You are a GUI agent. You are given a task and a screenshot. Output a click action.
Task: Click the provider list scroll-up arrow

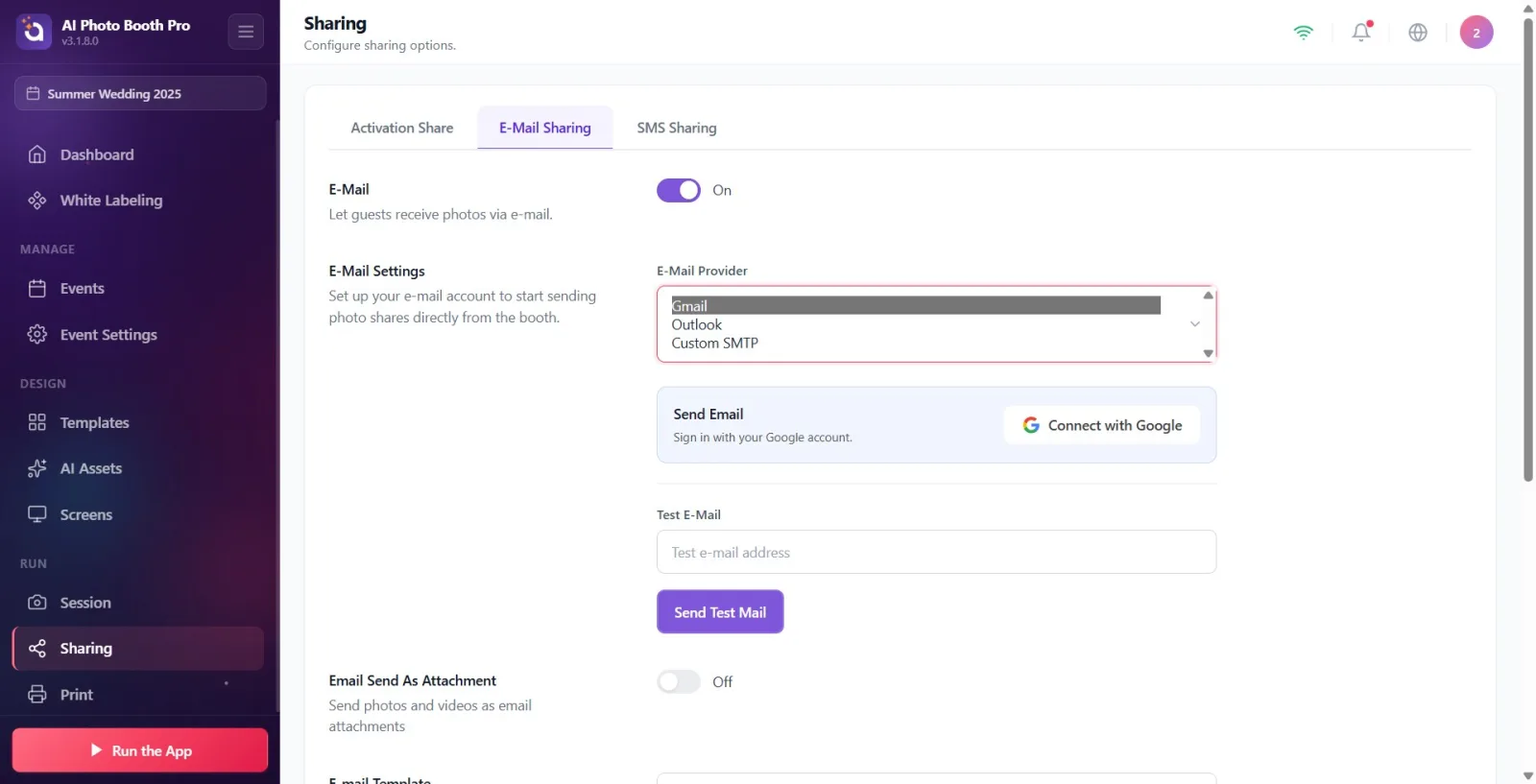pyautogui.click(x=1208, y=296)
